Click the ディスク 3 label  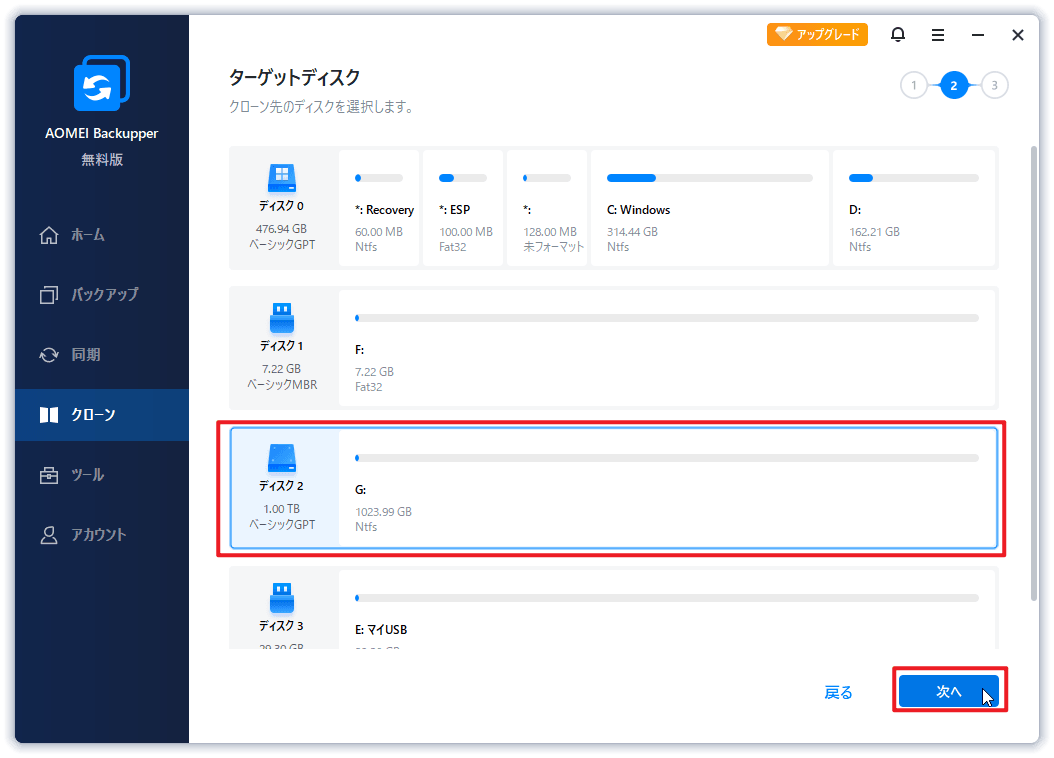click(x=282, y=626)
